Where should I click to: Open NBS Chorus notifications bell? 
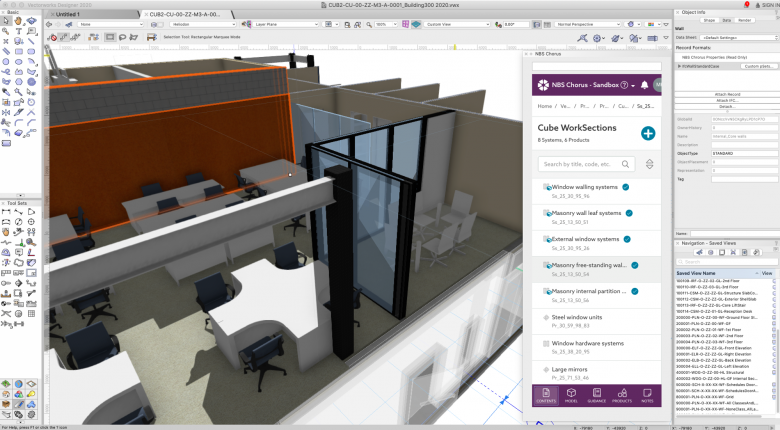coord(644,85)
